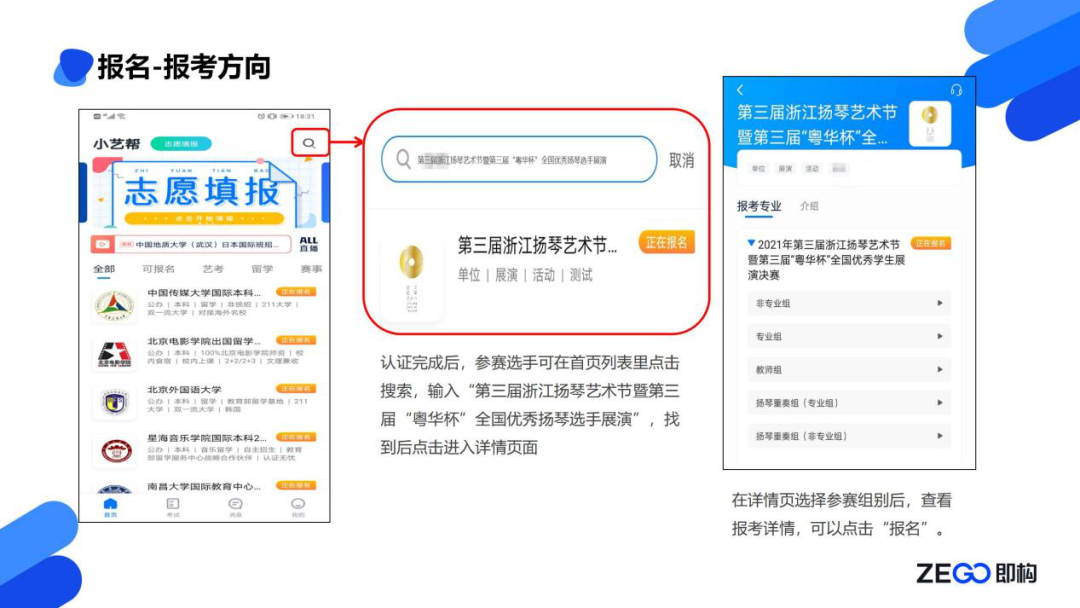This screenshot has height=608, width=1080.
Task: Focus the search field containing 第三届浙江扬琴艺术节
Action: click(519, 160)
